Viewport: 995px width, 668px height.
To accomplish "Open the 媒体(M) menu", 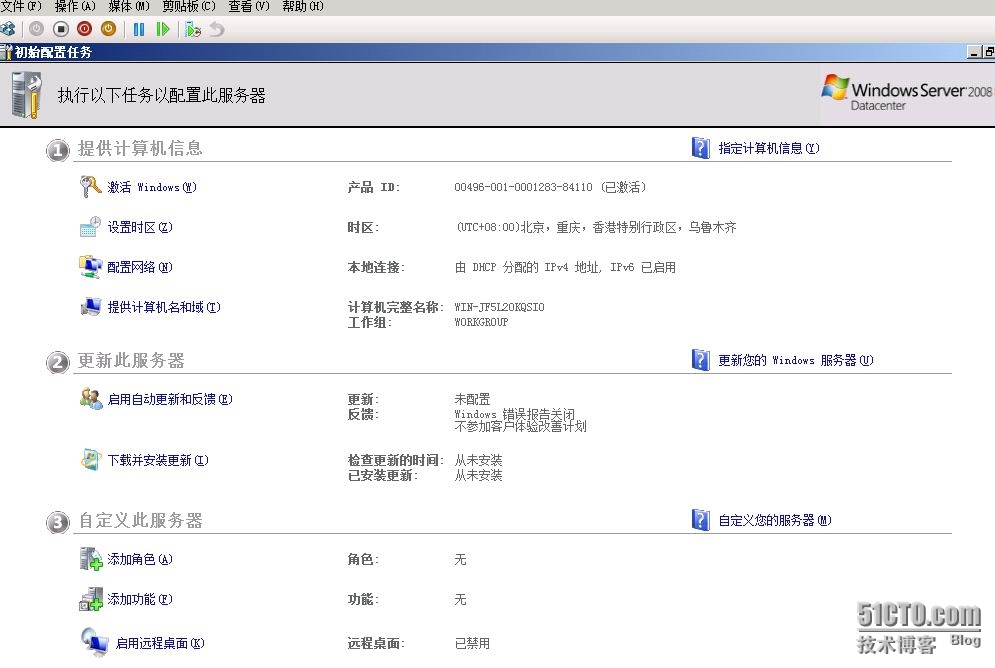I will click(129, 6).
